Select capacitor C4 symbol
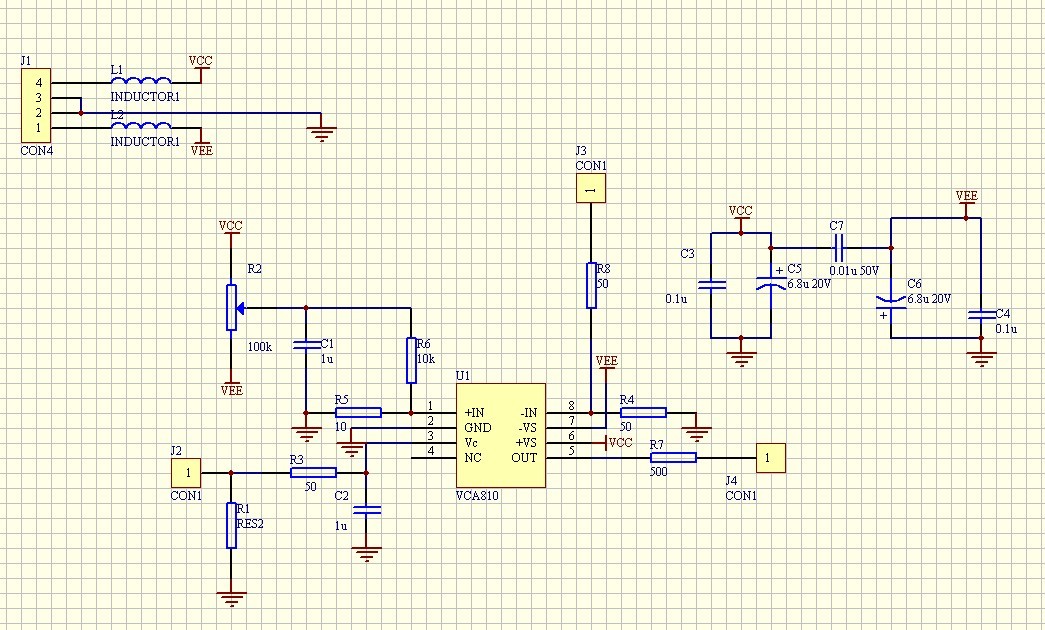Image resolution: width=1045 pixels, height=630 pixels. tap(981, 315)
